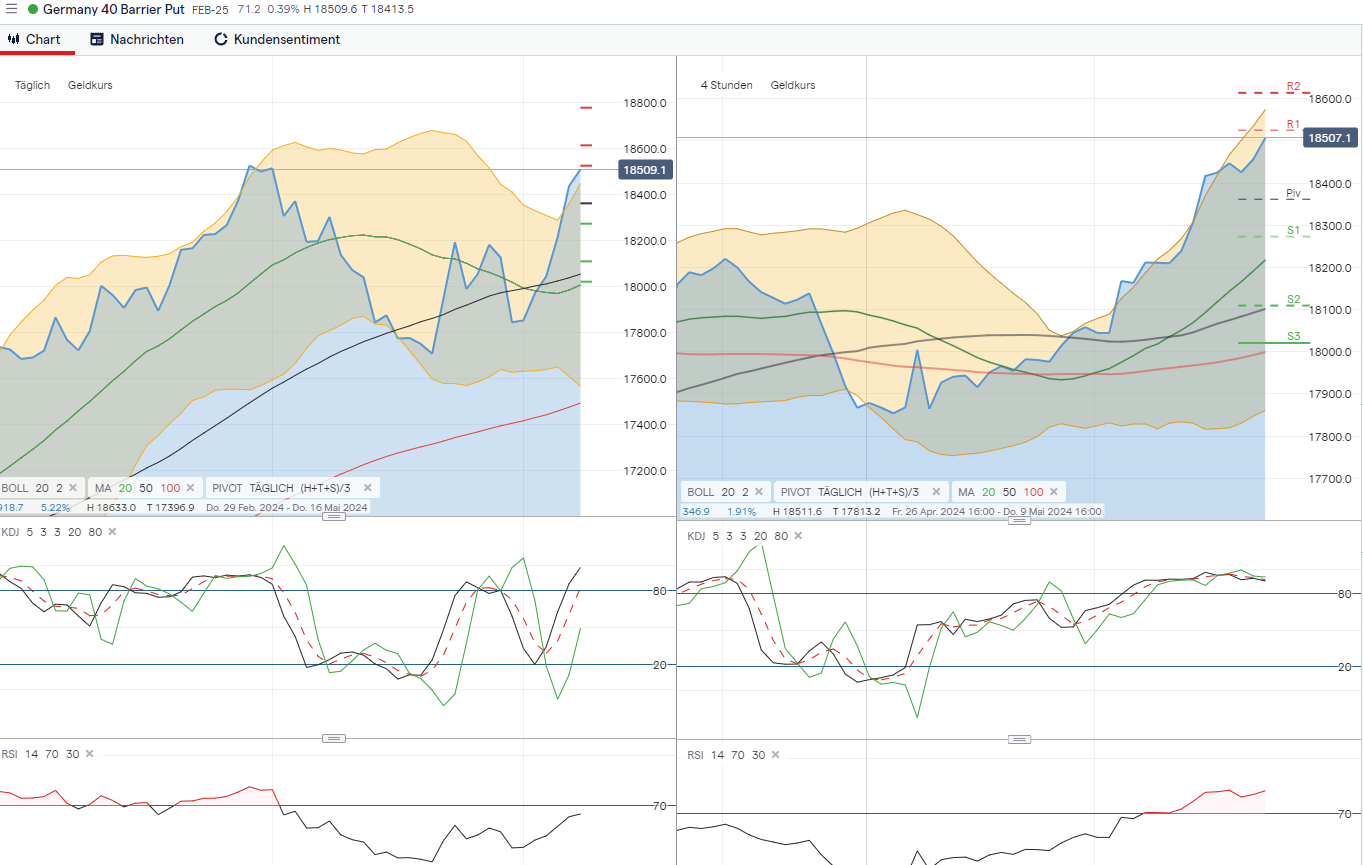
Task: Click the 18509.1 price label on daily axis
Action: 645,170
